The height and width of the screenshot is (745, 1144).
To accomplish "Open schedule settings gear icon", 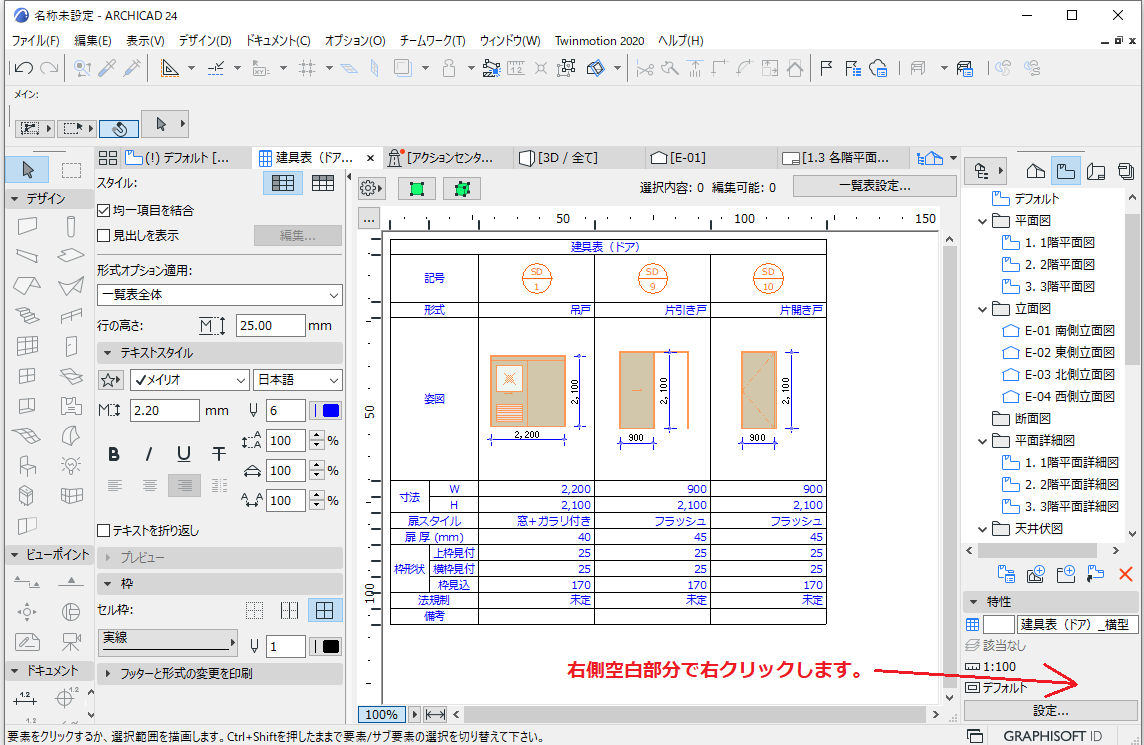I will 371,188.
